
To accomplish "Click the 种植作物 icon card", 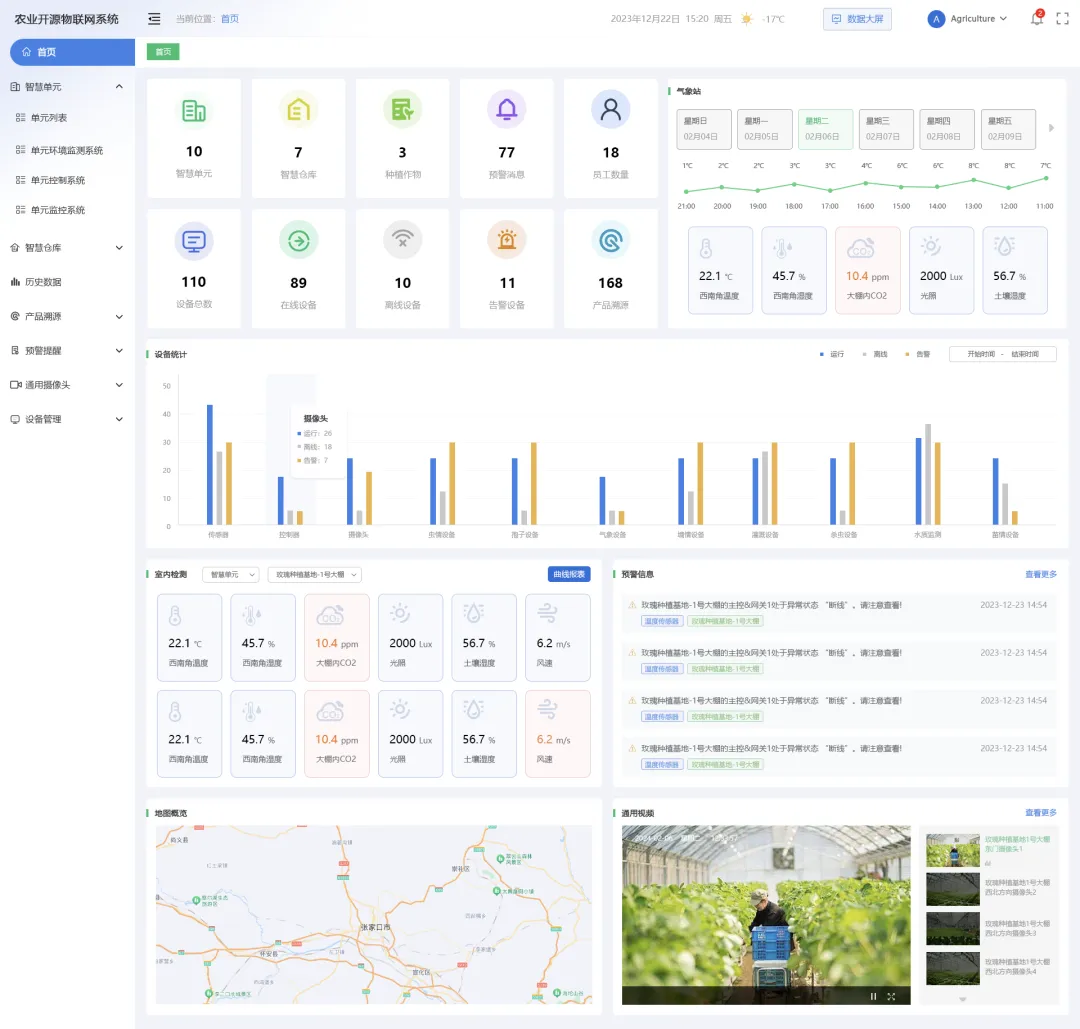I will coord(402,110).
